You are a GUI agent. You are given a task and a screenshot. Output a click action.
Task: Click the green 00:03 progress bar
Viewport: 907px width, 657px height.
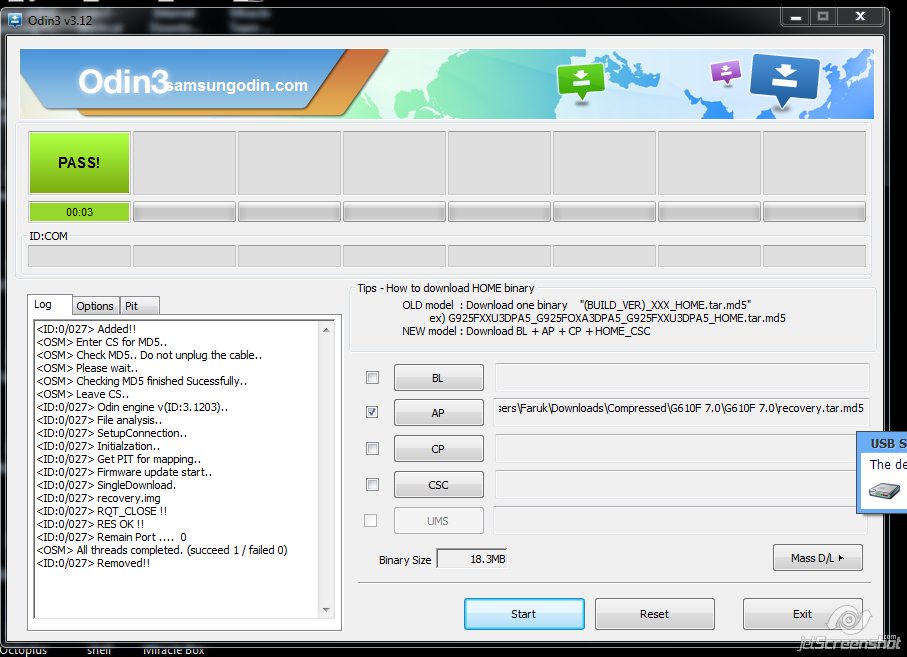[79, 212]
